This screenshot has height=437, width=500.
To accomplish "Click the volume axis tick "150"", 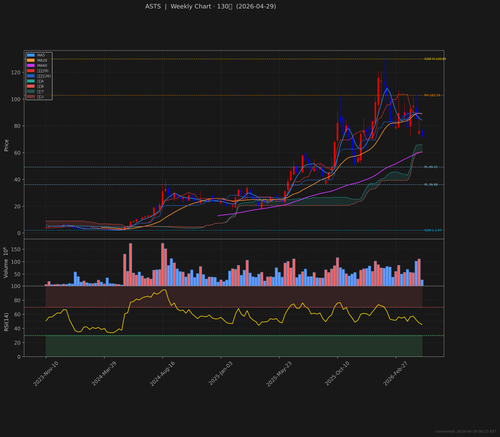I will 16,250.
